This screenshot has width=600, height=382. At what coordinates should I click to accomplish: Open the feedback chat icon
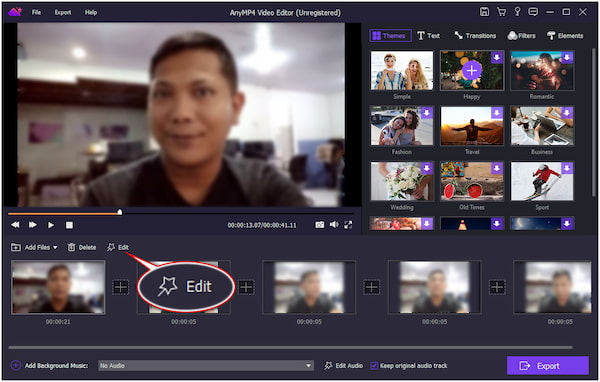(x=533, y=12)
